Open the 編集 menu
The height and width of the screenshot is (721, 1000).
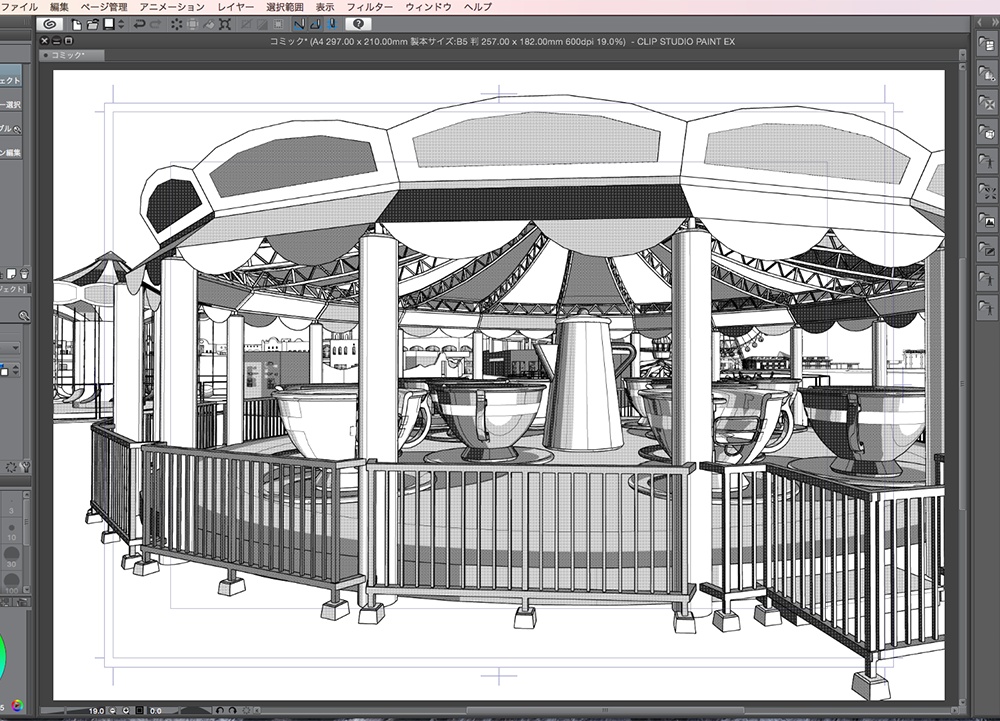[x=59, y=7]
